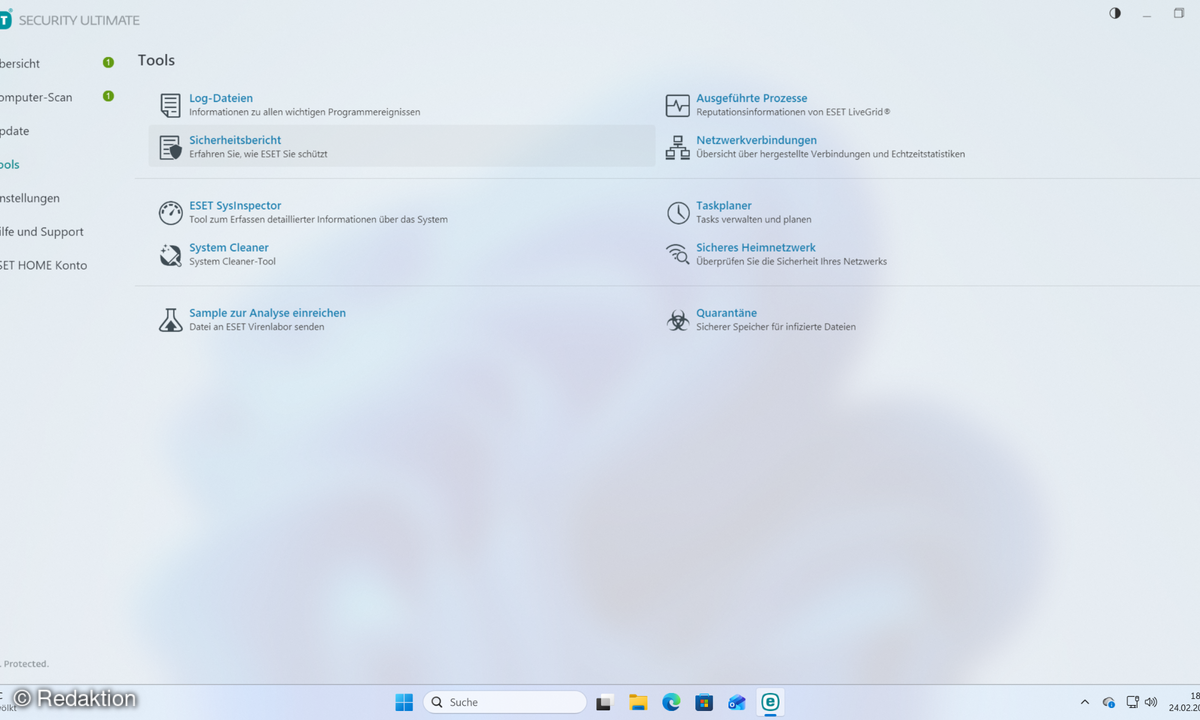
Task: Click the ESET SysInspector gauge icon
Action: (x=170, y=212)
